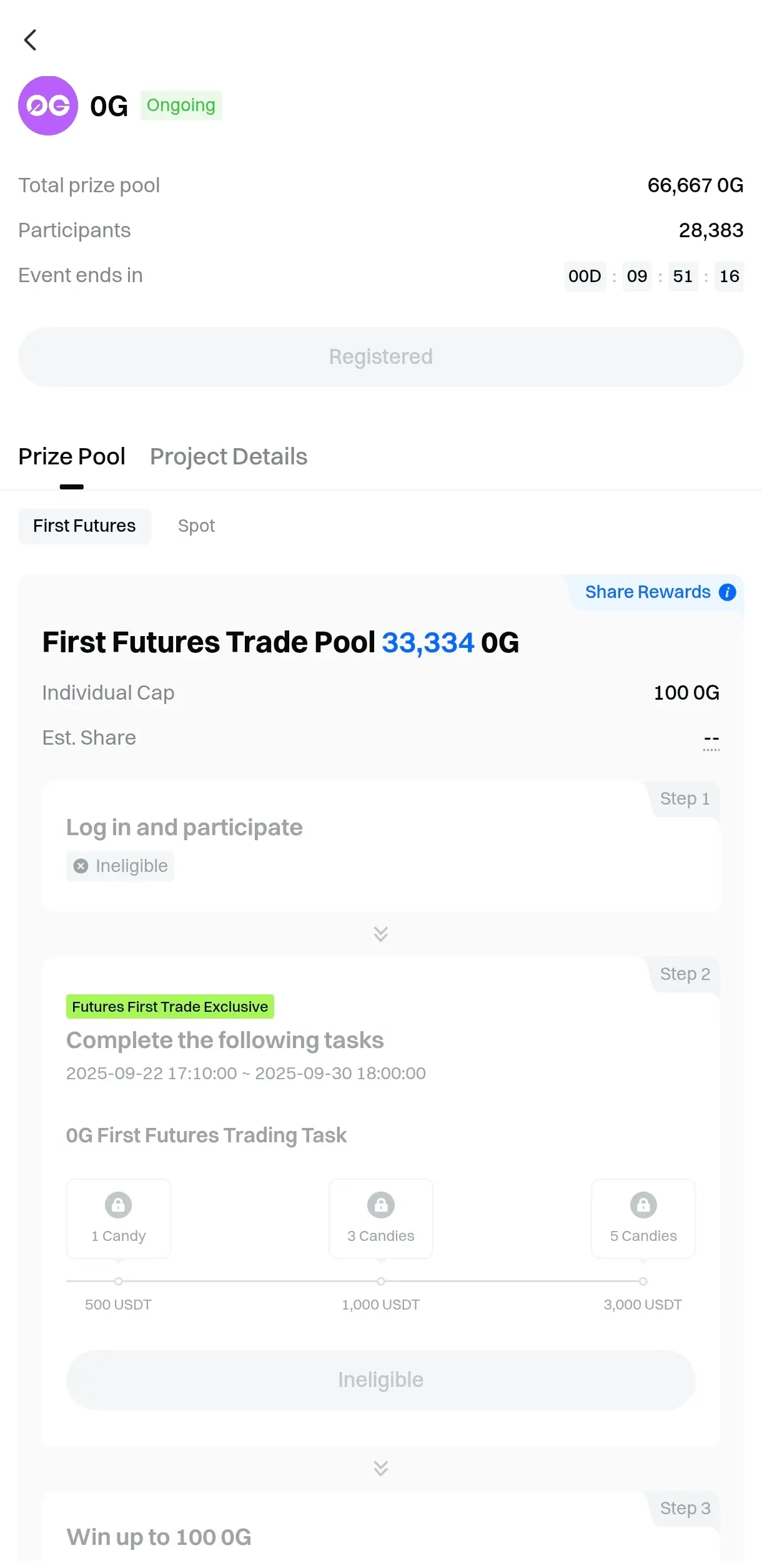
Task: Click the 3,000 USDT progress marker
Action: [643, 1281]
